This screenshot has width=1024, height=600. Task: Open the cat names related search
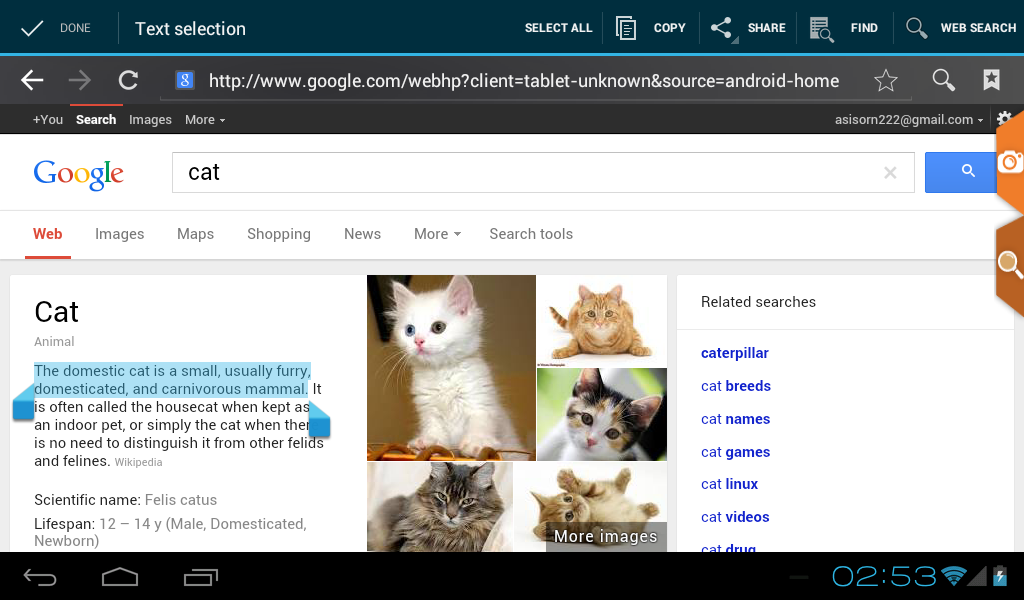point(735,419)
